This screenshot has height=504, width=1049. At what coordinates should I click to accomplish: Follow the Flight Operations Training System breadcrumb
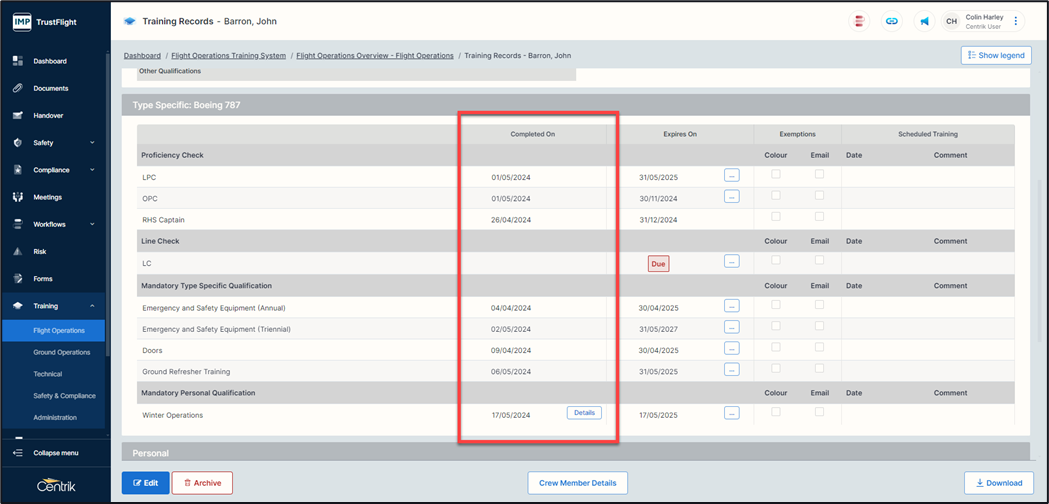click(x=228, y=56)
